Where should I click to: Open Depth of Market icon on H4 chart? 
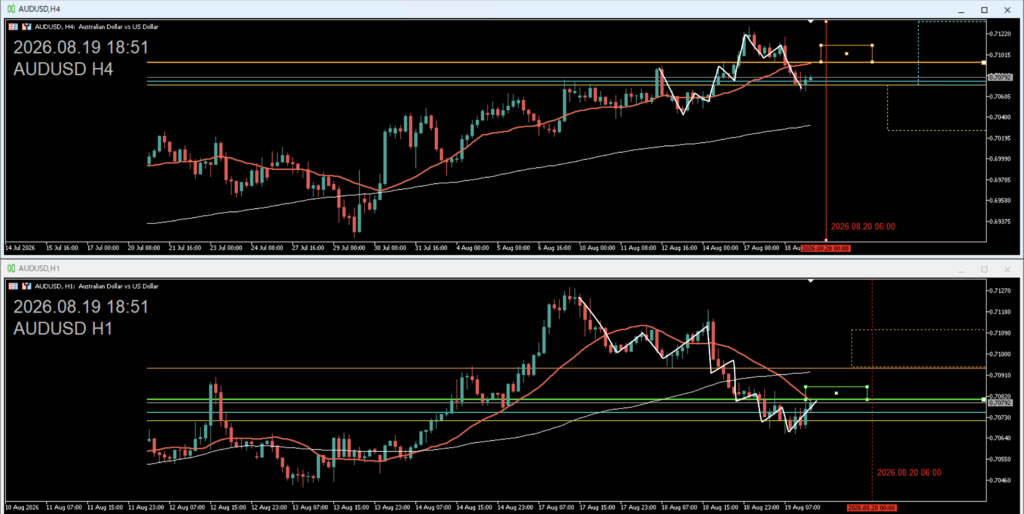tap(27, 27)
